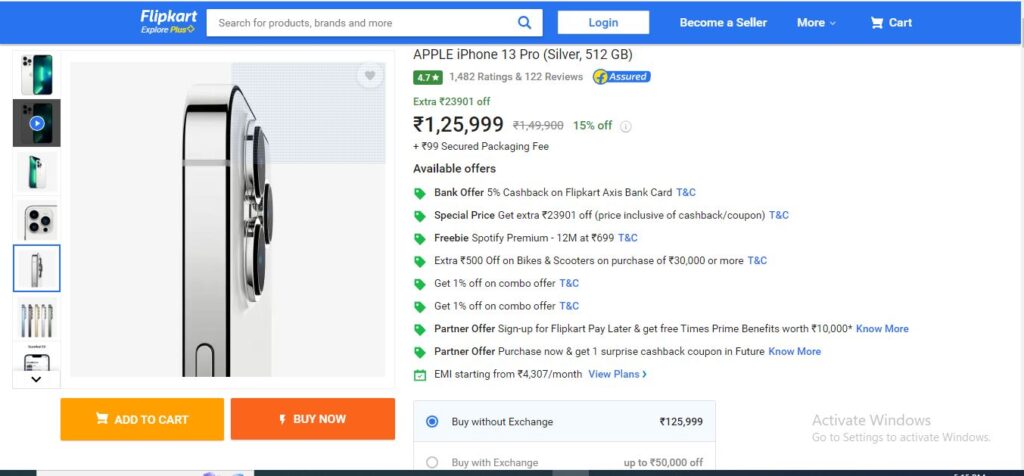
Task: Click the ADD TO CART button
Action: pos(142,419)
